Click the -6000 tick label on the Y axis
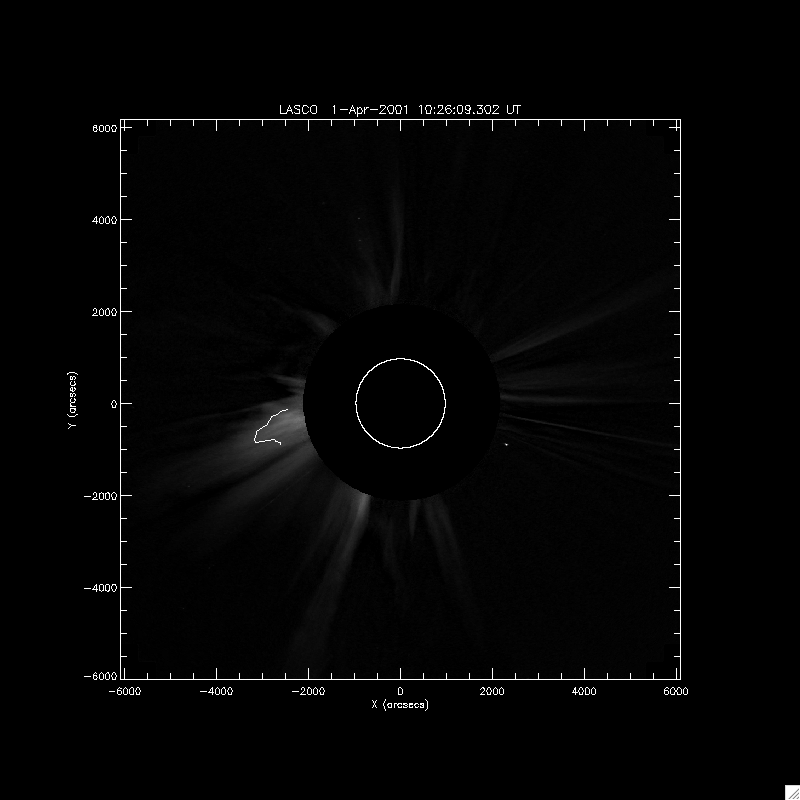Image resolution: width=800 pixels, height=800 pixels. pyautogui.click(x=103, y=678)
